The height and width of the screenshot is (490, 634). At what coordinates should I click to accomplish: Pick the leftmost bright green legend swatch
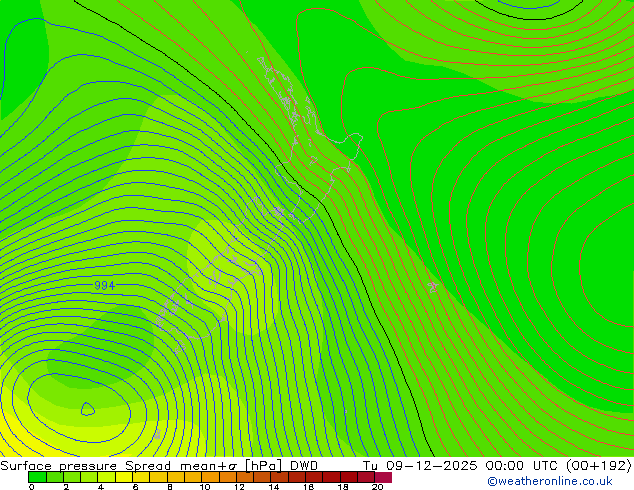37,477
